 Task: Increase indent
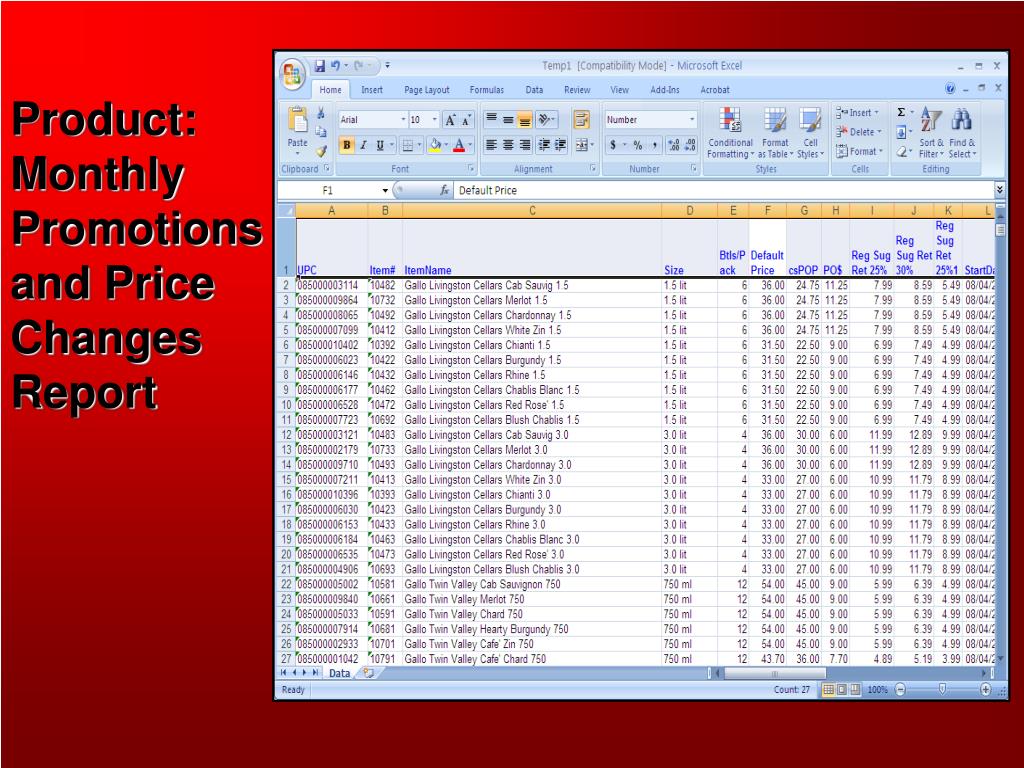click(x=560, y=145)
